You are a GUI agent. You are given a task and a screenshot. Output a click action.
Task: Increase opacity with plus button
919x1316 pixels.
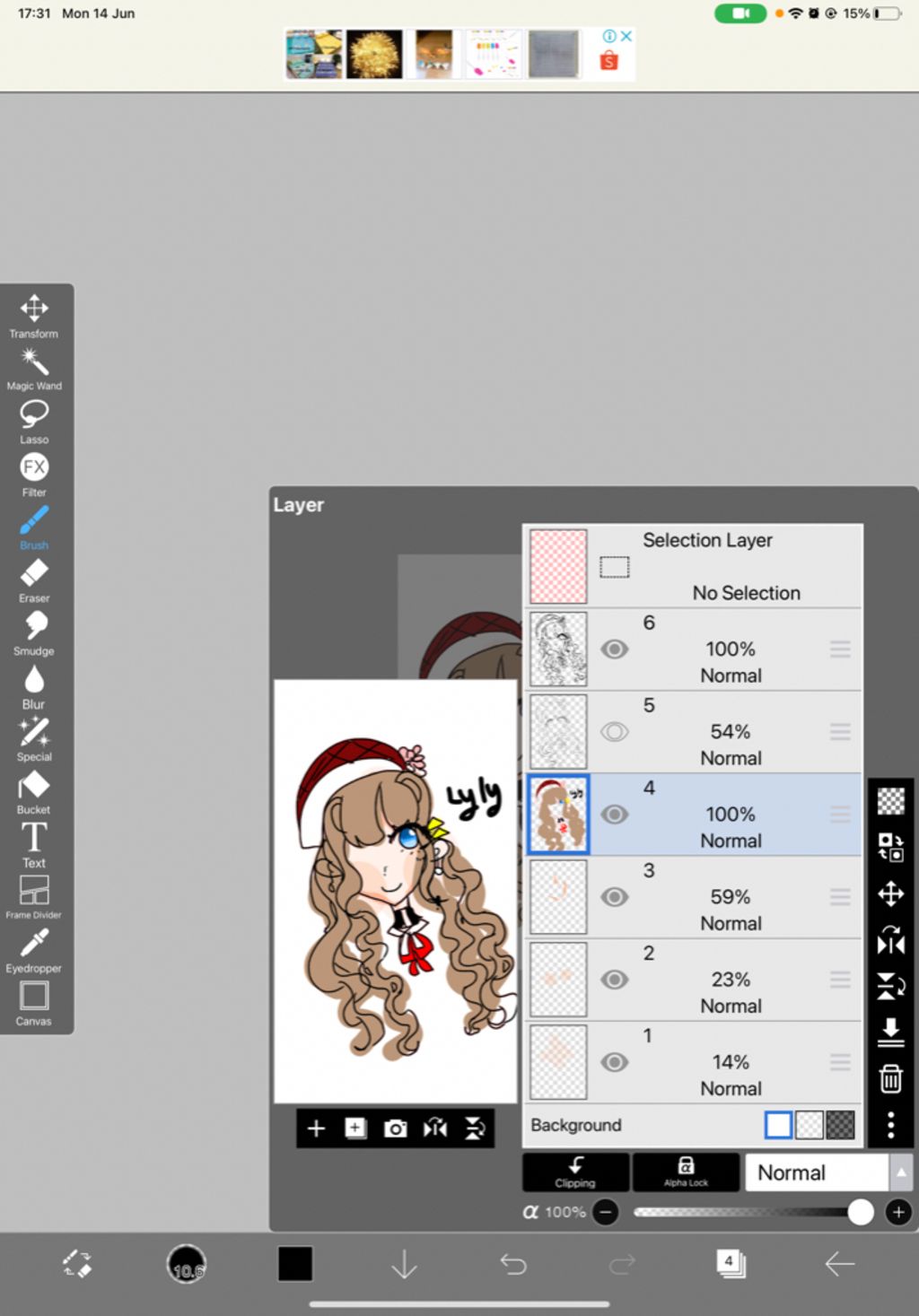click(898, 1213)
